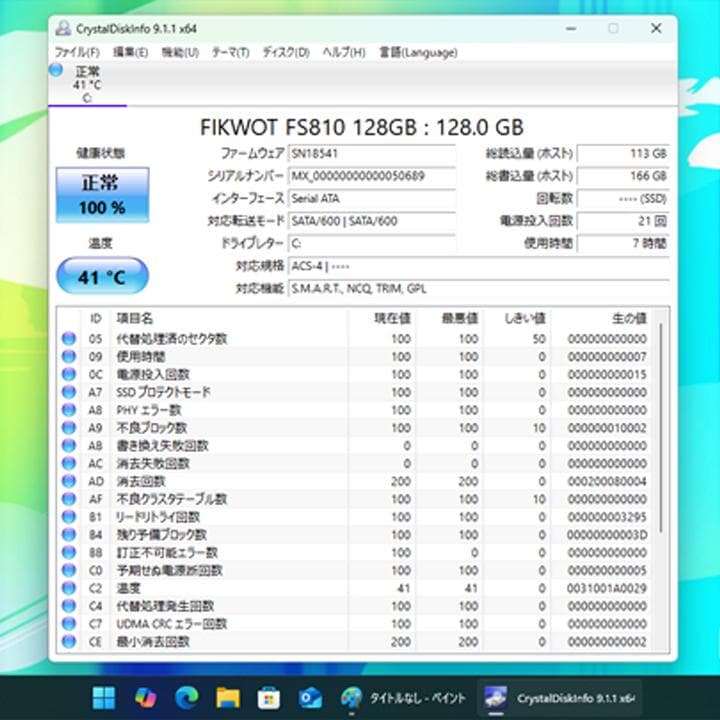Open Outlook from the taskbar
Screen dimensions: 720x720
point(310,698)
